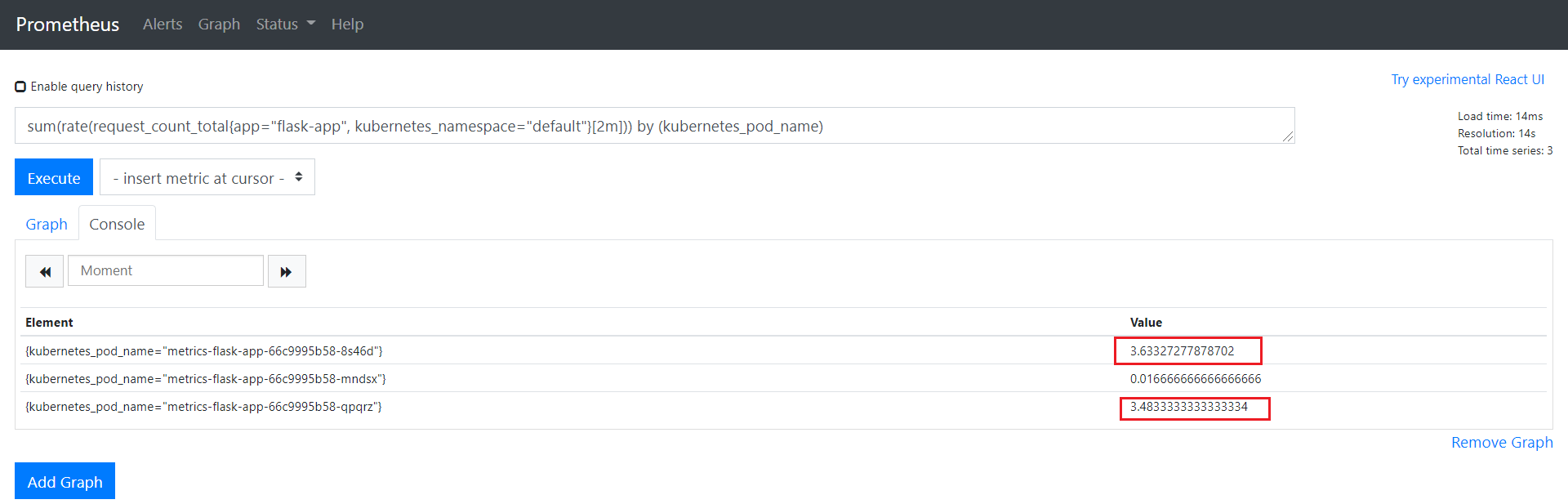Click the value 3.63327277878702 in results
The width and height of the screenshot is (1568, 504).
click(1182, 351)
